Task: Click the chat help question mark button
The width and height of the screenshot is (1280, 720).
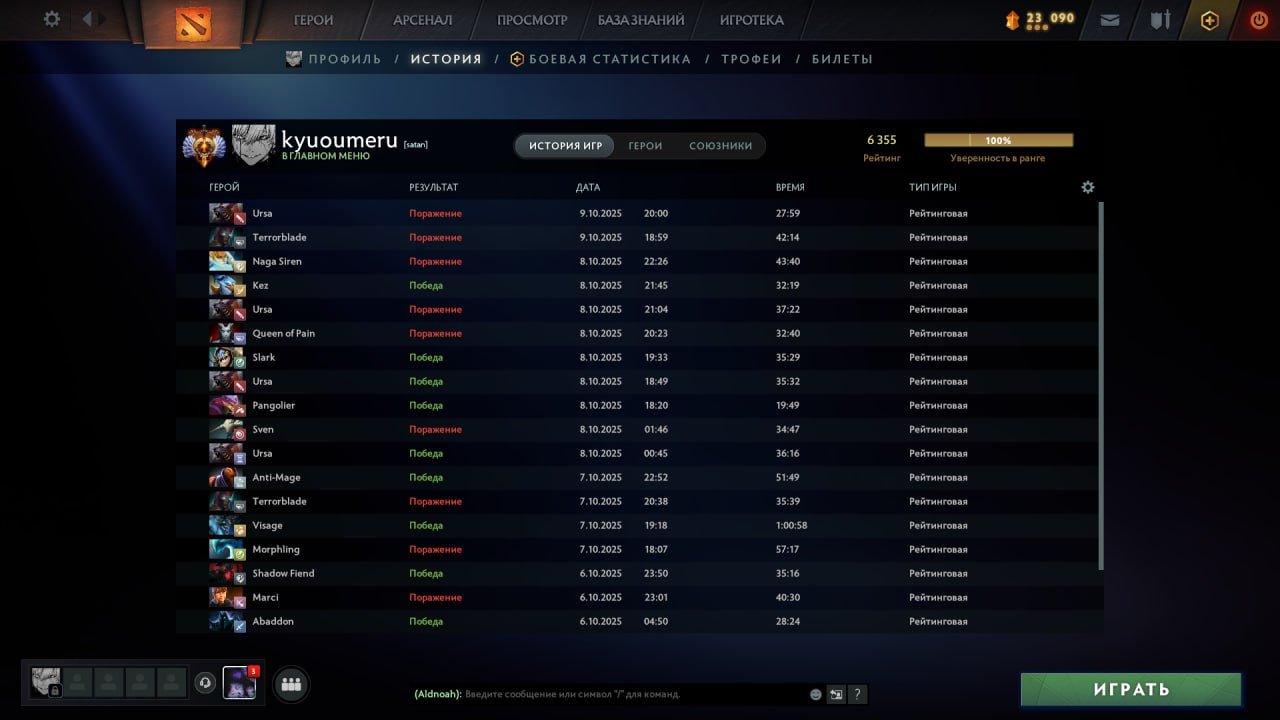Action: (857, 694)
